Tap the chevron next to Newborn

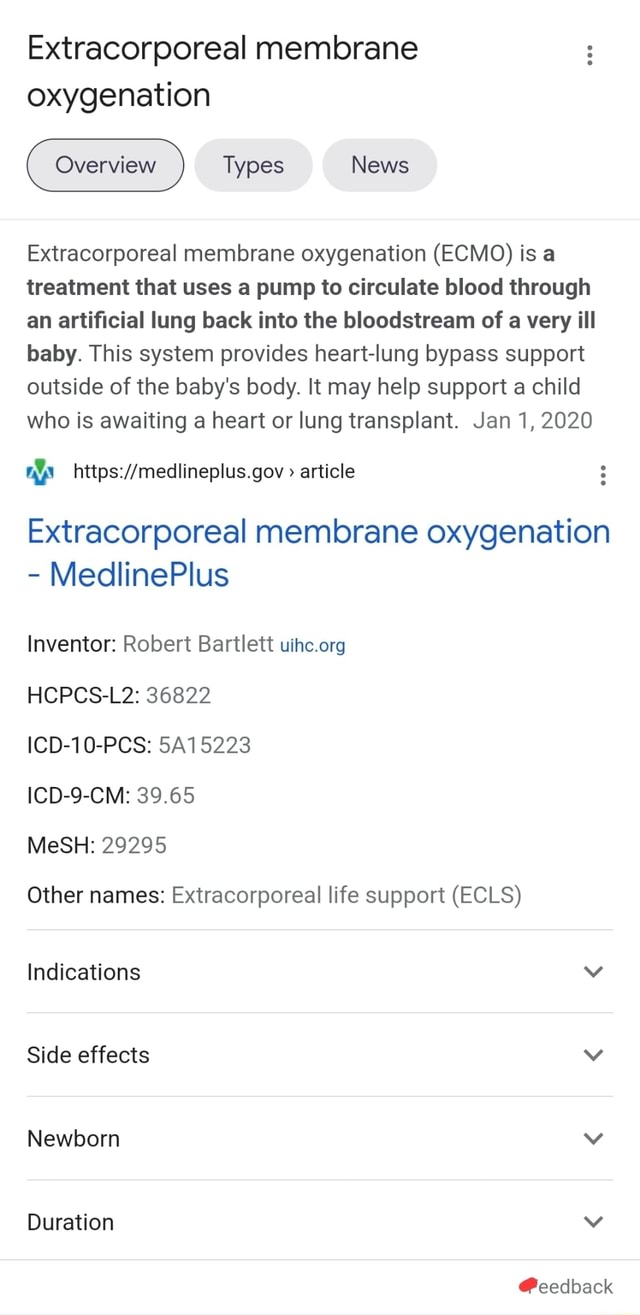pos(593,1138)
